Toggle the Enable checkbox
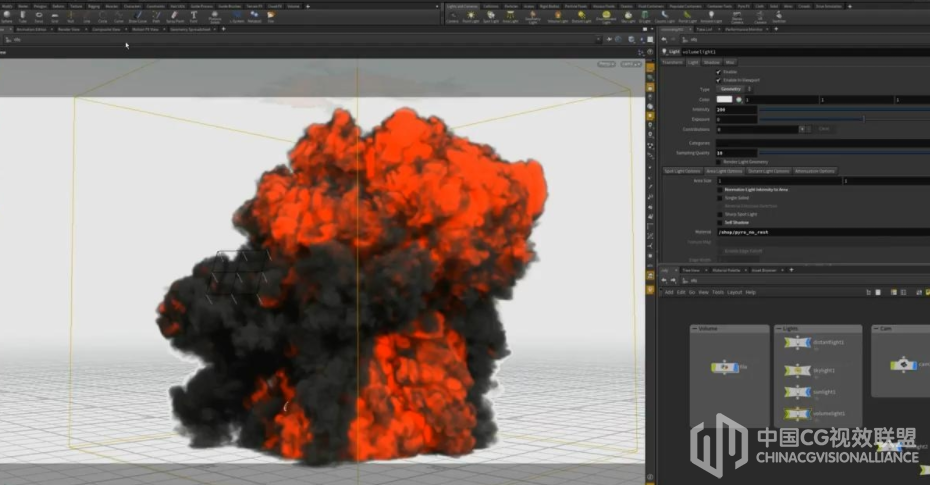Viewport: 930px width, 485px height. 718,72
